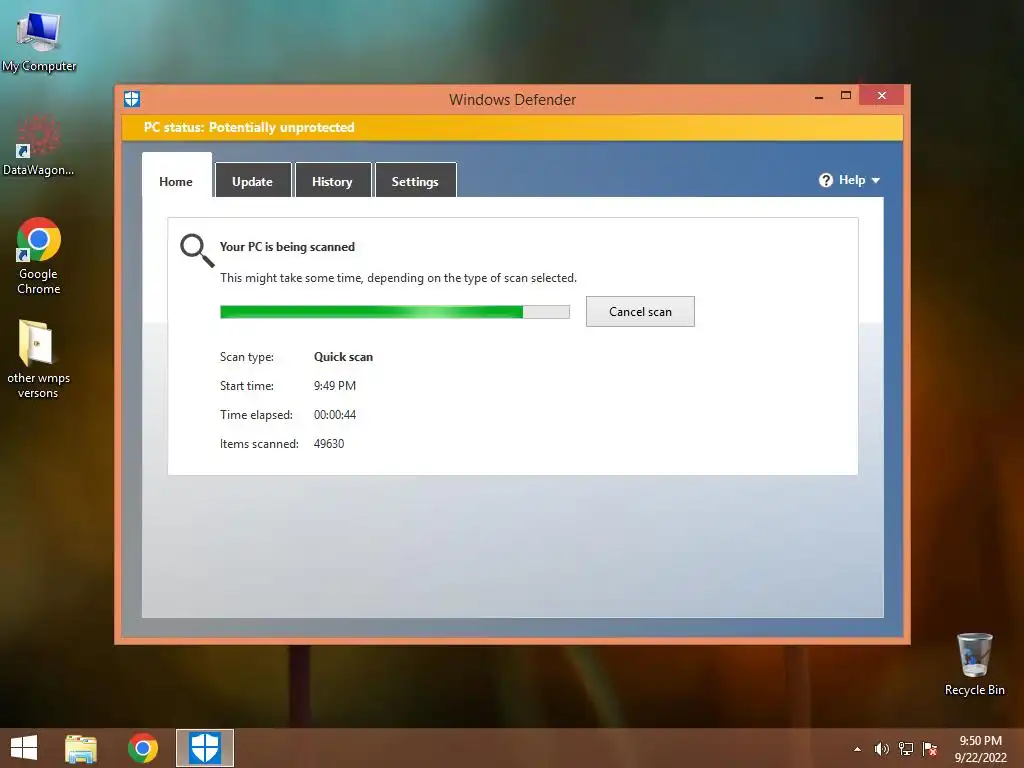Image resolution: width=1024 pixels, height=768 pixels.
Task: Click the 'Your PC is being scanned' heading
Action: [x=287, y=247]
